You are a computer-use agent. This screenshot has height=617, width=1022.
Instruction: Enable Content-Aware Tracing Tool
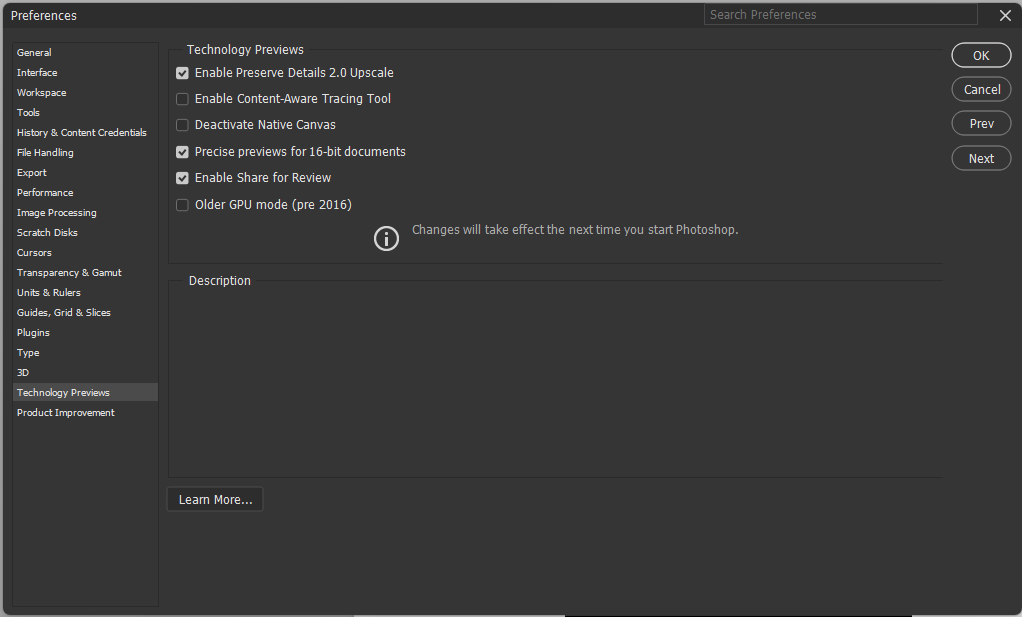tap(182, 98)
